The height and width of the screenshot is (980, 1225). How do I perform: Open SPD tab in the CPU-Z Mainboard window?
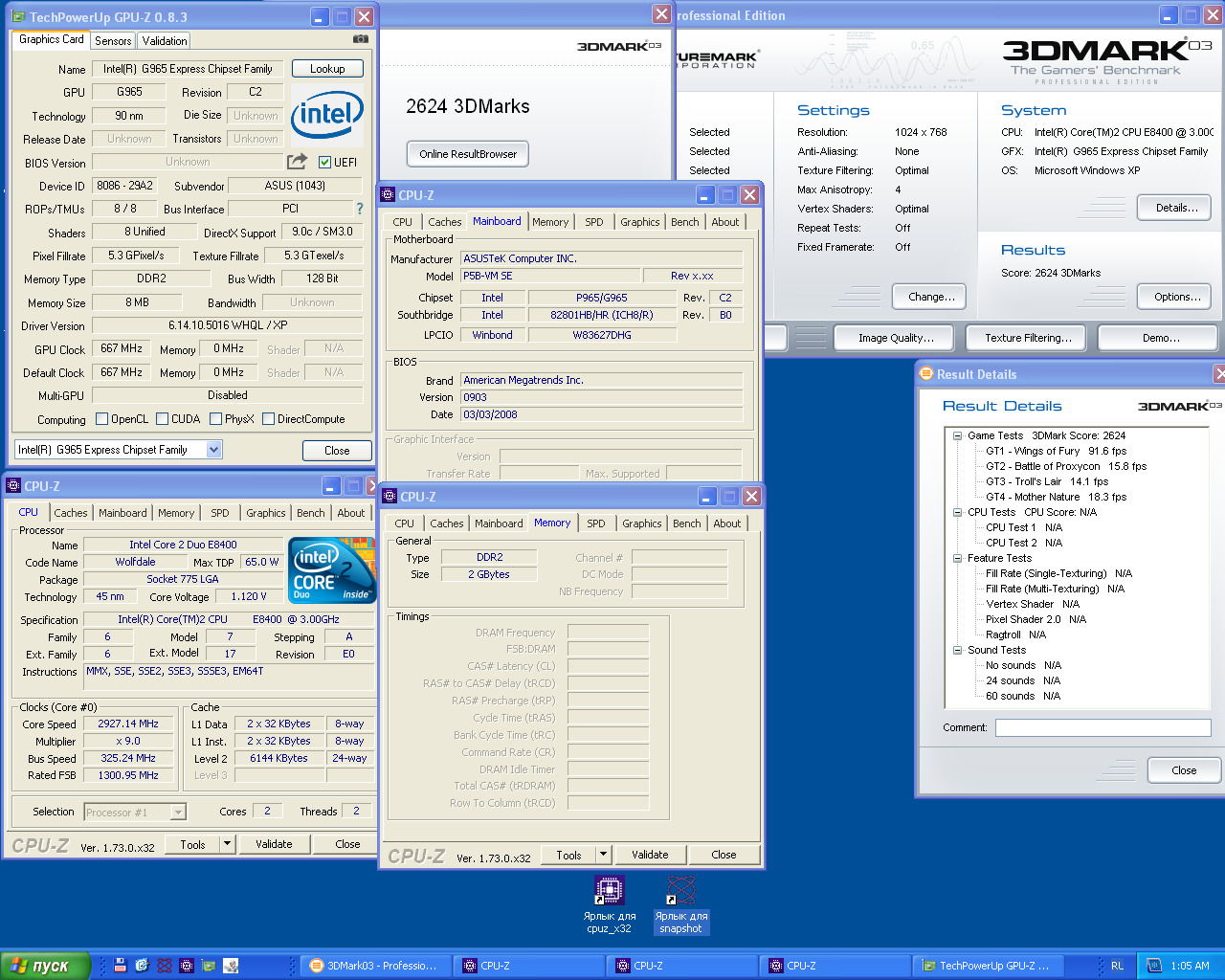[594, 222]
